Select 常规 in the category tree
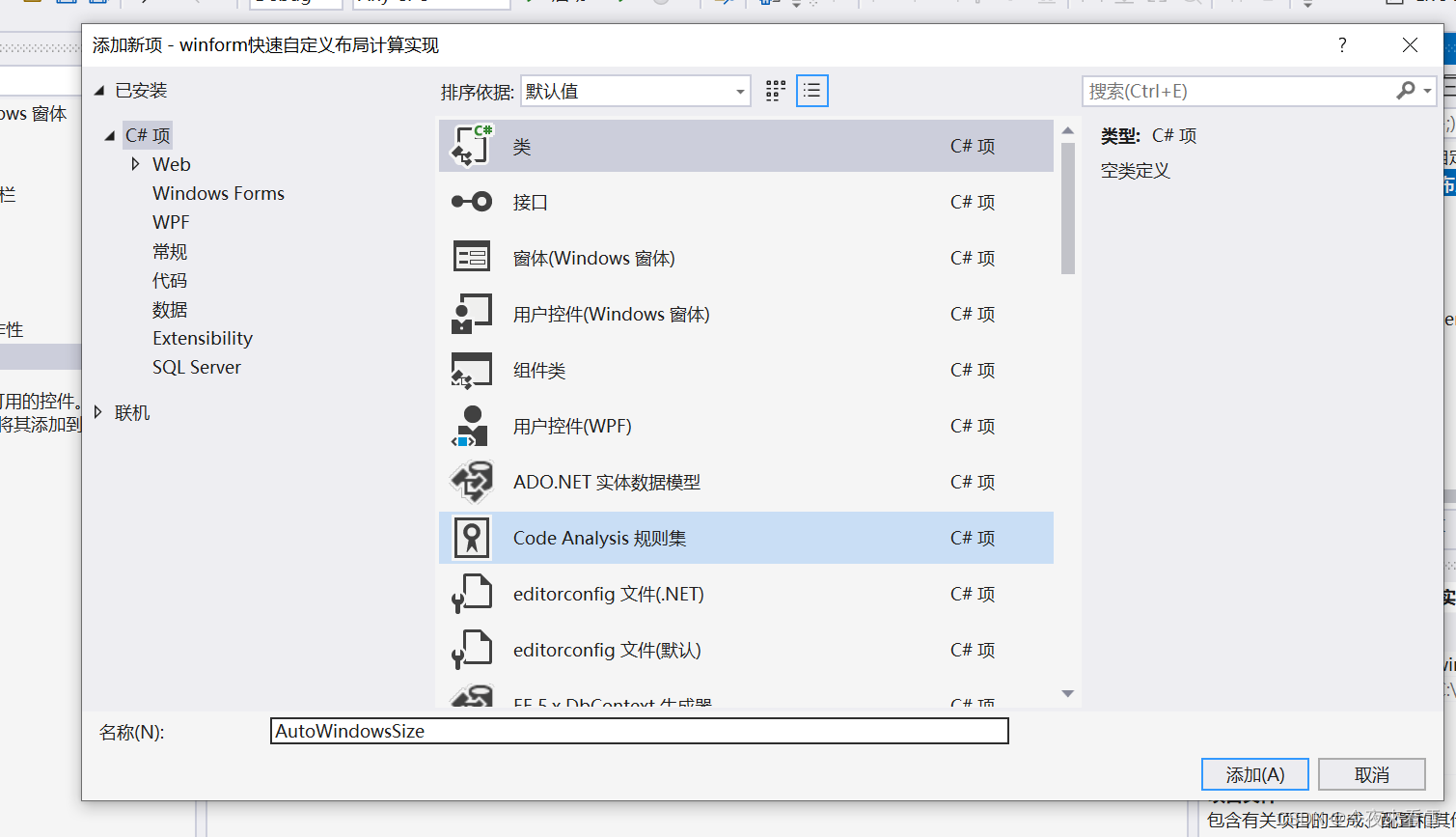This screenshot has width=1456, height=837. (170, 251)
